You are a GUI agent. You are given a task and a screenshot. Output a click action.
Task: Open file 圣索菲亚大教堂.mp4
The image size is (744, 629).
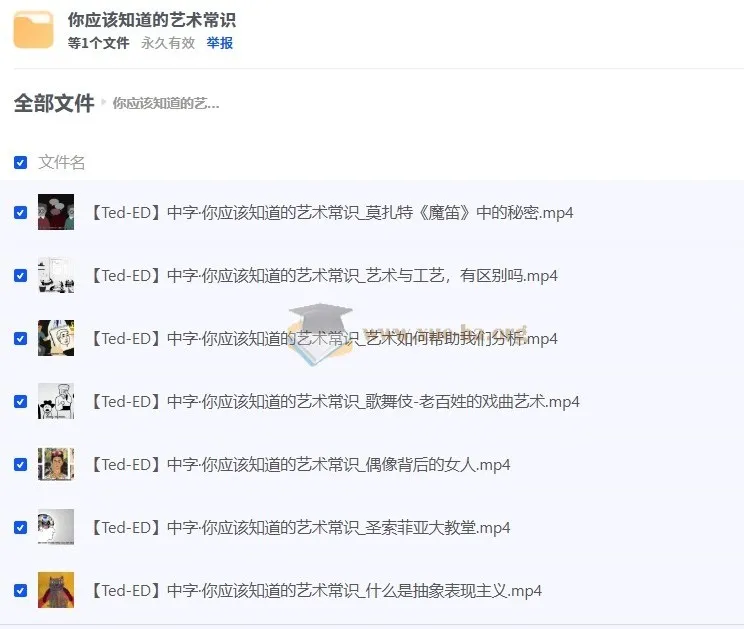point(300,527)
